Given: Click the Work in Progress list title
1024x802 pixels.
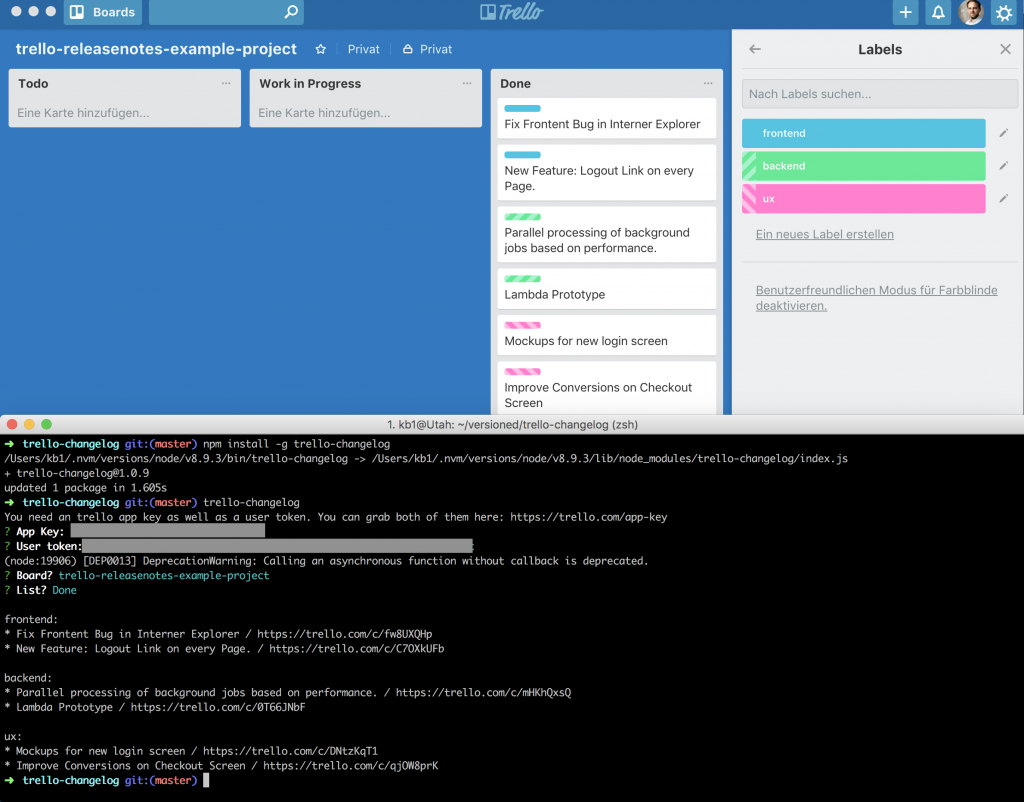Looking at the screenshot, I should coord(310,84).
